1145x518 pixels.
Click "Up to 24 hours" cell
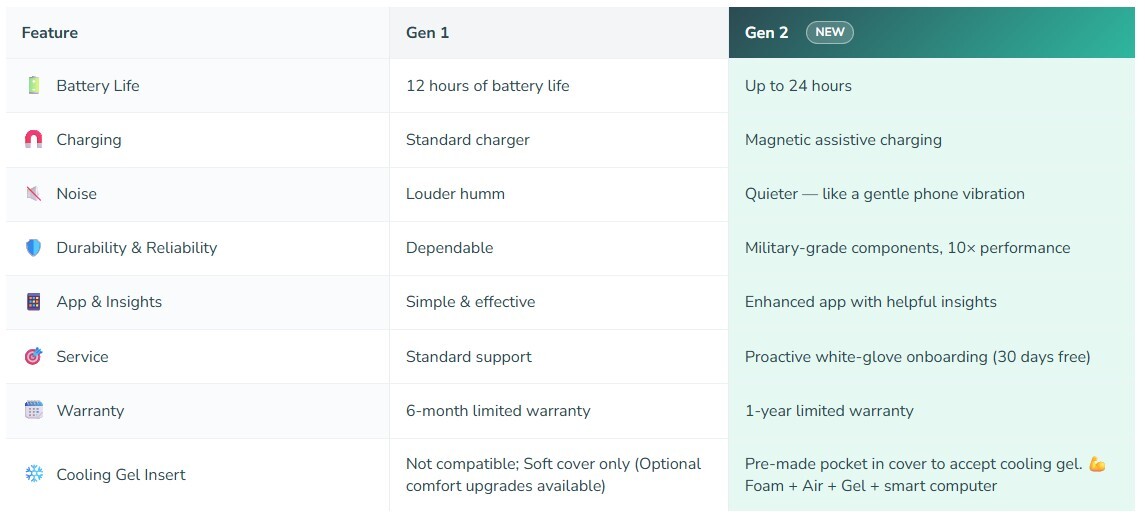798,86
